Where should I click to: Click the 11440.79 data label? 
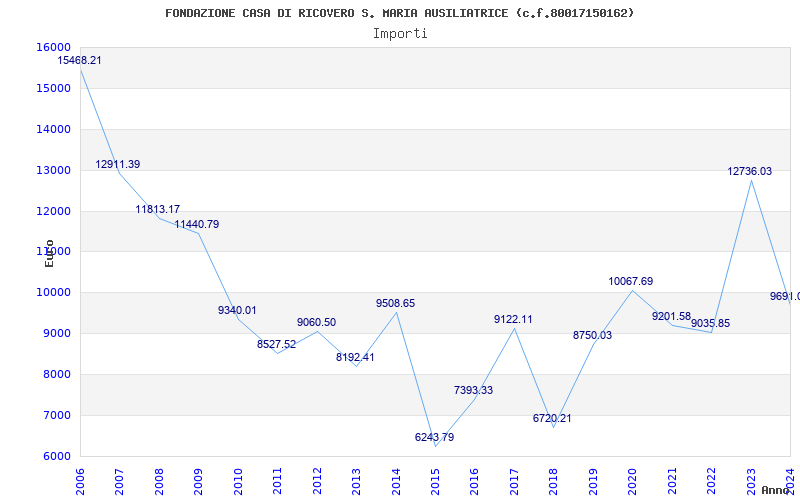coord(197,224)
